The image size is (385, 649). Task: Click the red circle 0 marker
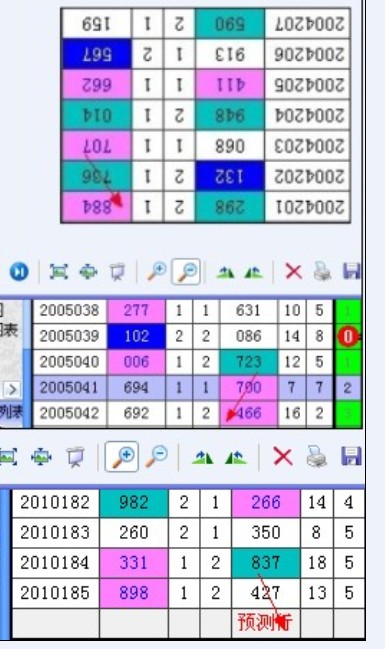(348, 337)
